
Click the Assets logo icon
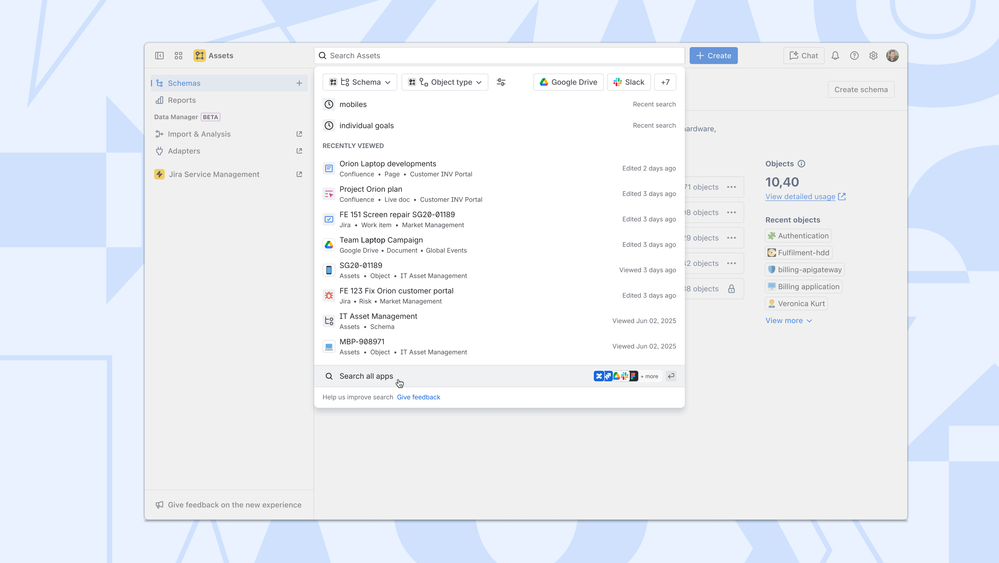pos(199,55)
